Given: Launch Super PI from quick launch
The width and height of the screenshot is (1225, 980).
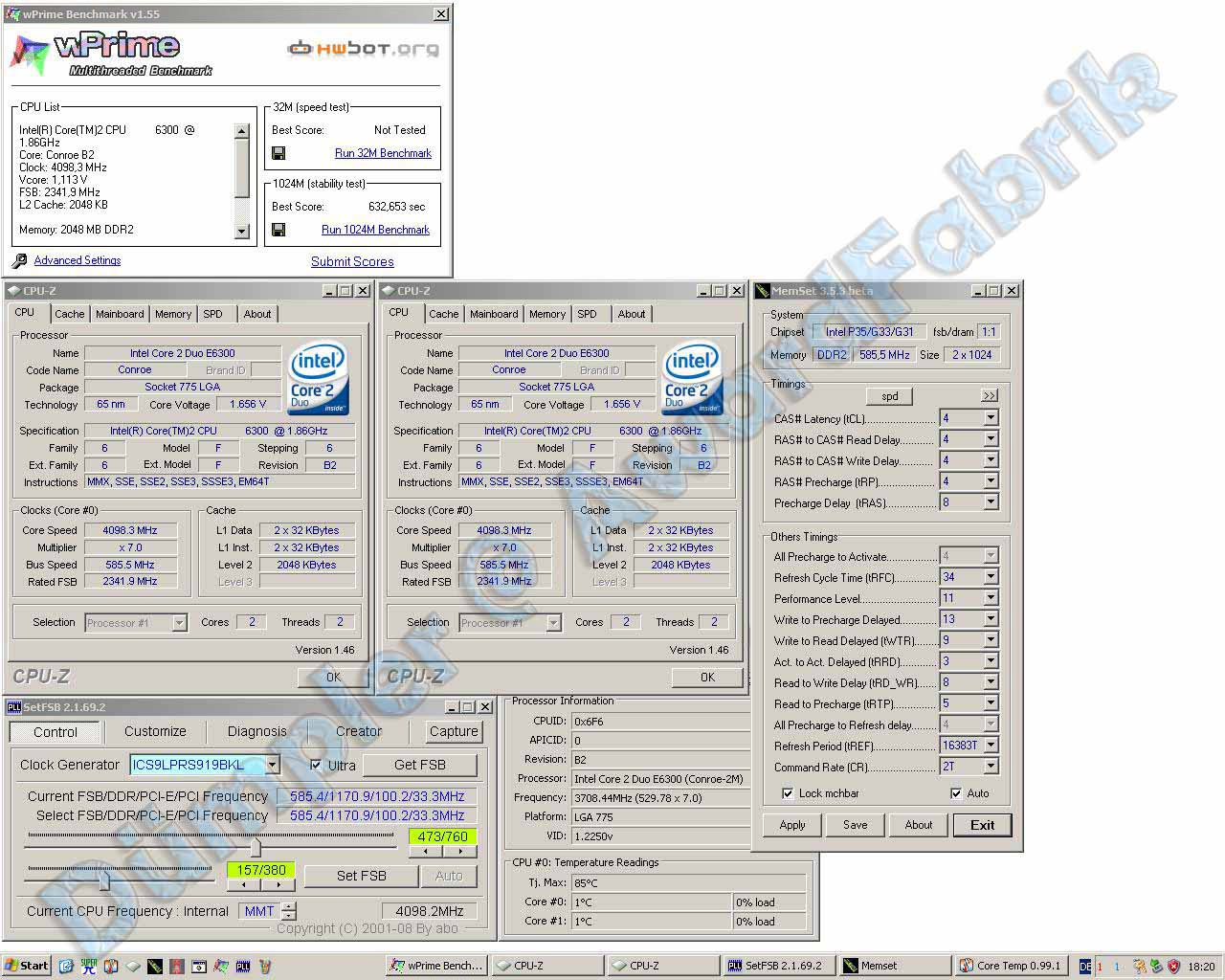Looking at the screenshot, I should (x=89, y=966).
